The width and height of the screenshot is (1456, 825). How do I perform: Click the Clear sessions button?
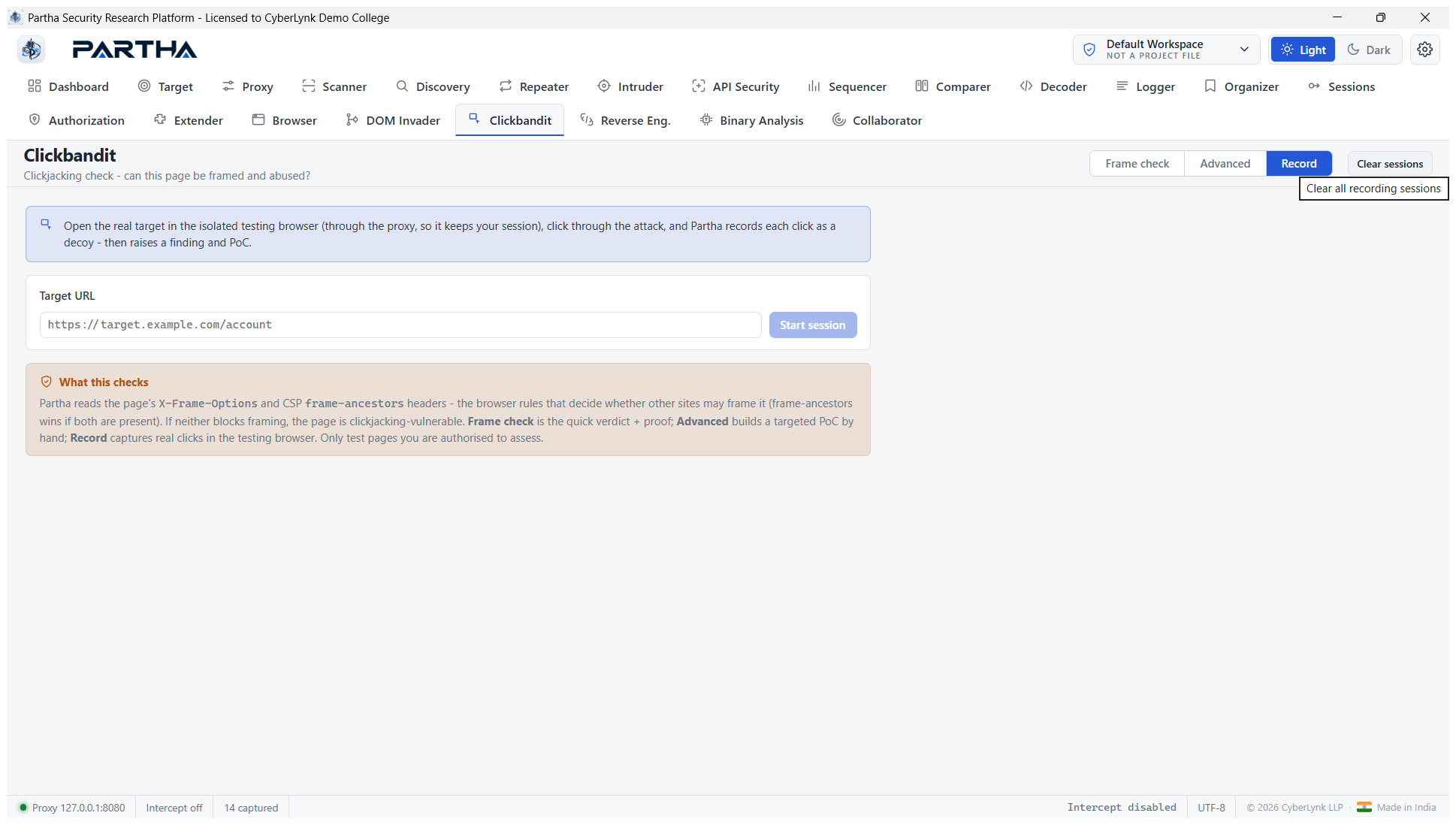[x=1389, y=164]
